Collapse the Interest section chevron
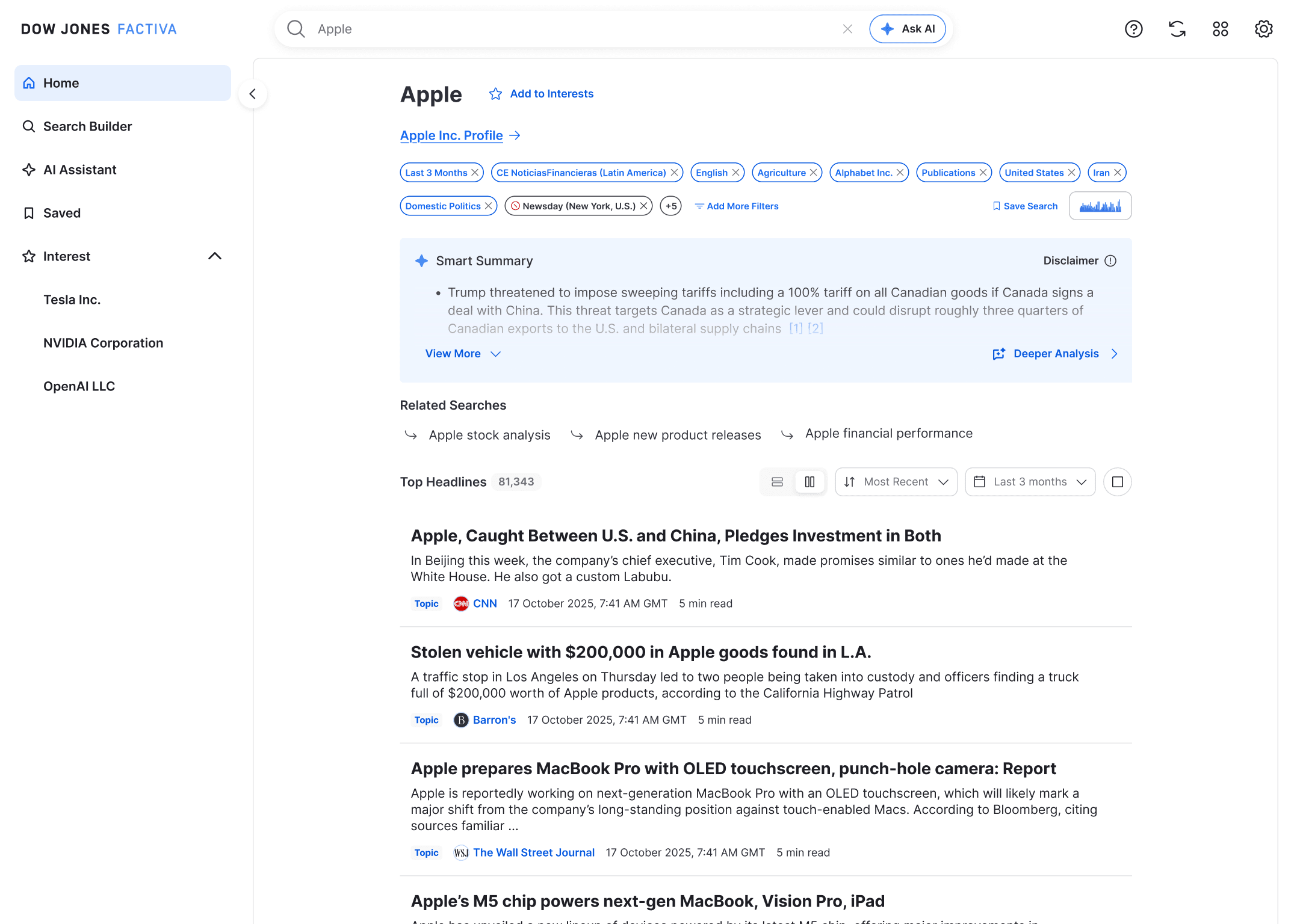The height and width of the screenshot is (924, 1300). (215, 256)
